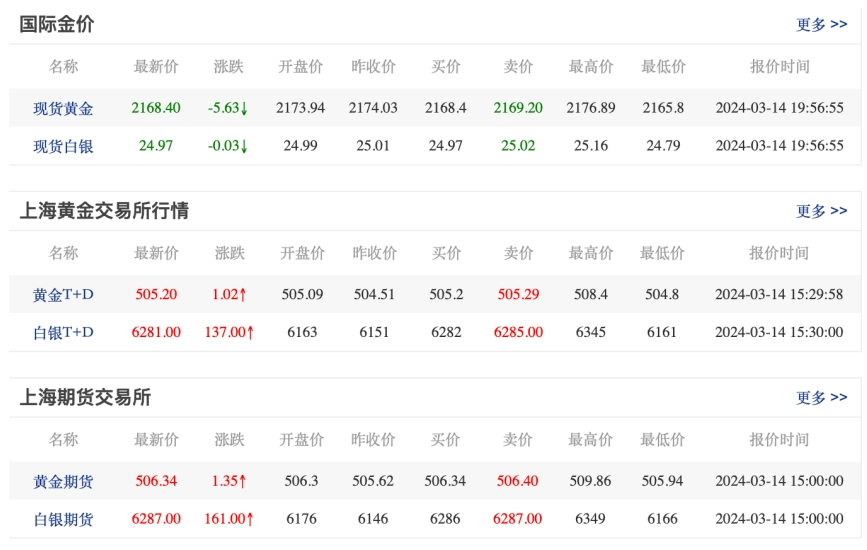Open the 黄金期货 quote link
Viewport: 867px width, 550px height.
click(x=63, y=482)
